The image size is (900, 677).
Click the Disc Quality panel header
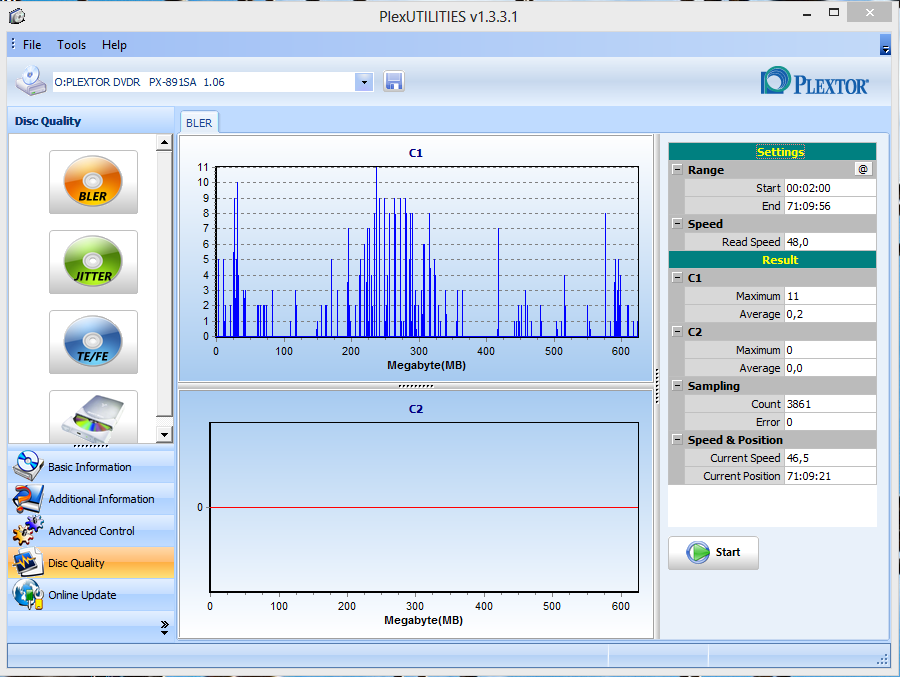point(91,121)
